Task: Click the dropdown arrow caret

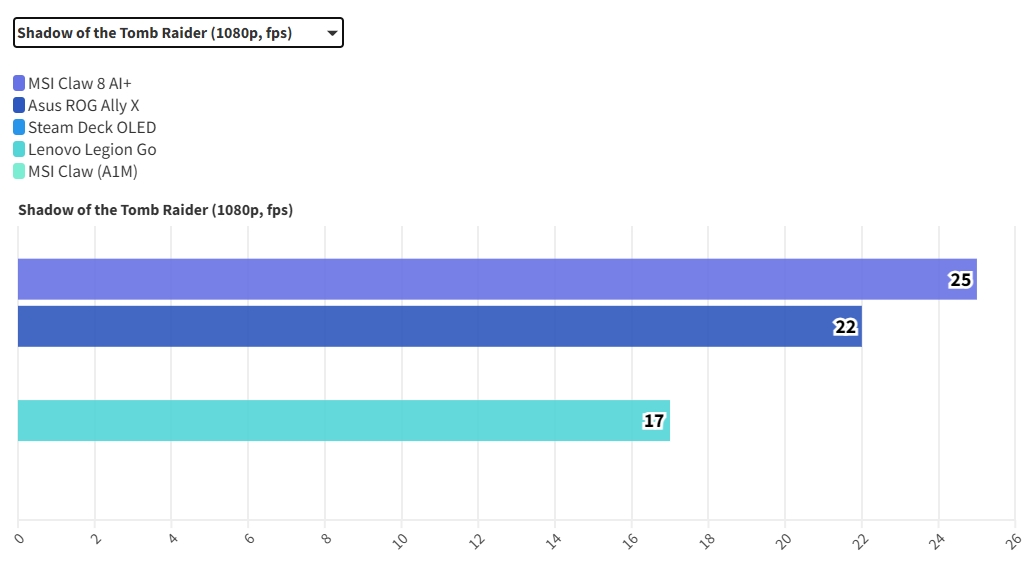Action: (x=332, y=33)
